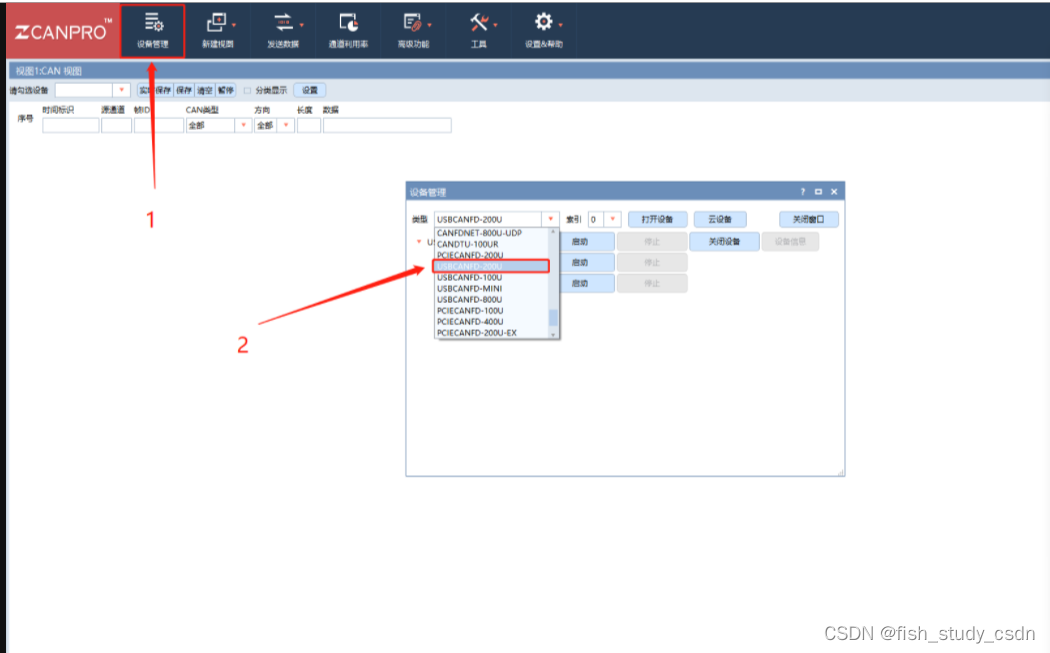Open the 工具 tools menu
This screenshot has height=653, width=1050.
479,31
